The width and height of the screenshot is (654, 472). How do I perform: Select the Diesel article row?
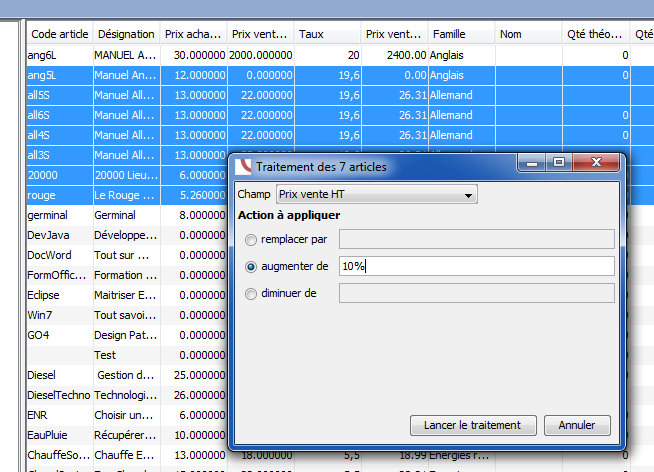(x=59, y=375)
